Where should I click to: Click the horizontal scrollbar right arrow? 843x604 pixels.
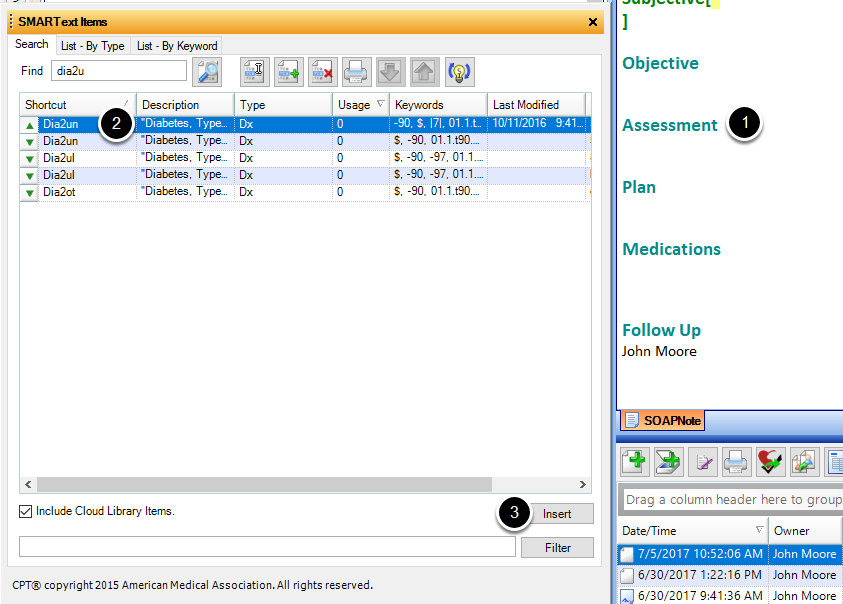point(583,485)
